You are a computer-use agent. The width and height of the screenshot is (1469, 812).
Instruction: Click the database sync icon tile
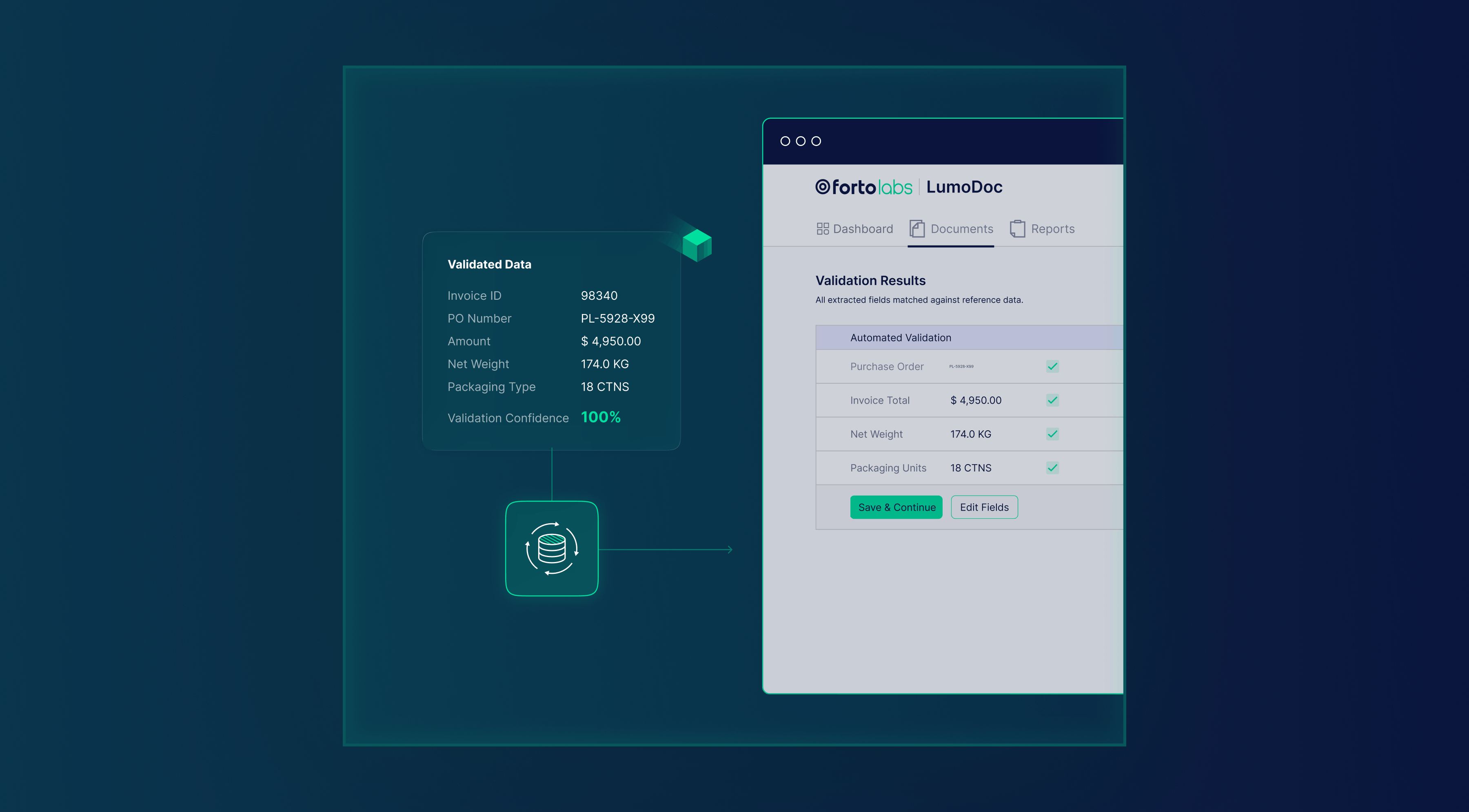click(x=551, y=548)
